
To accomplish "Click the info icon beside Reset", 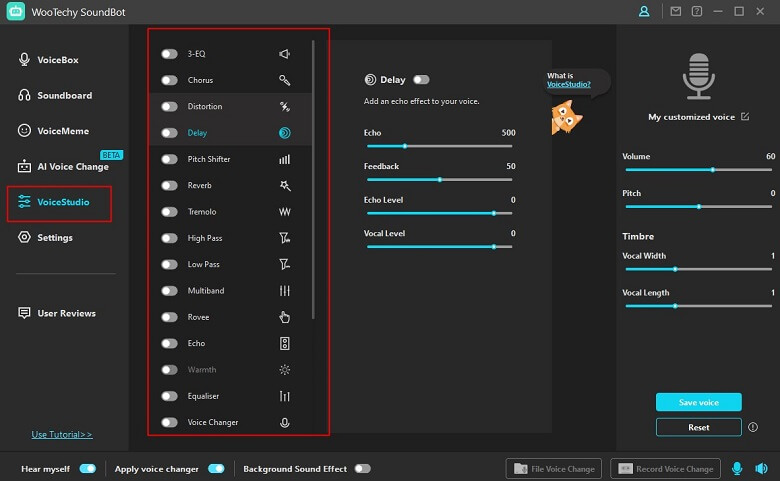I will [x=752, y=427].
